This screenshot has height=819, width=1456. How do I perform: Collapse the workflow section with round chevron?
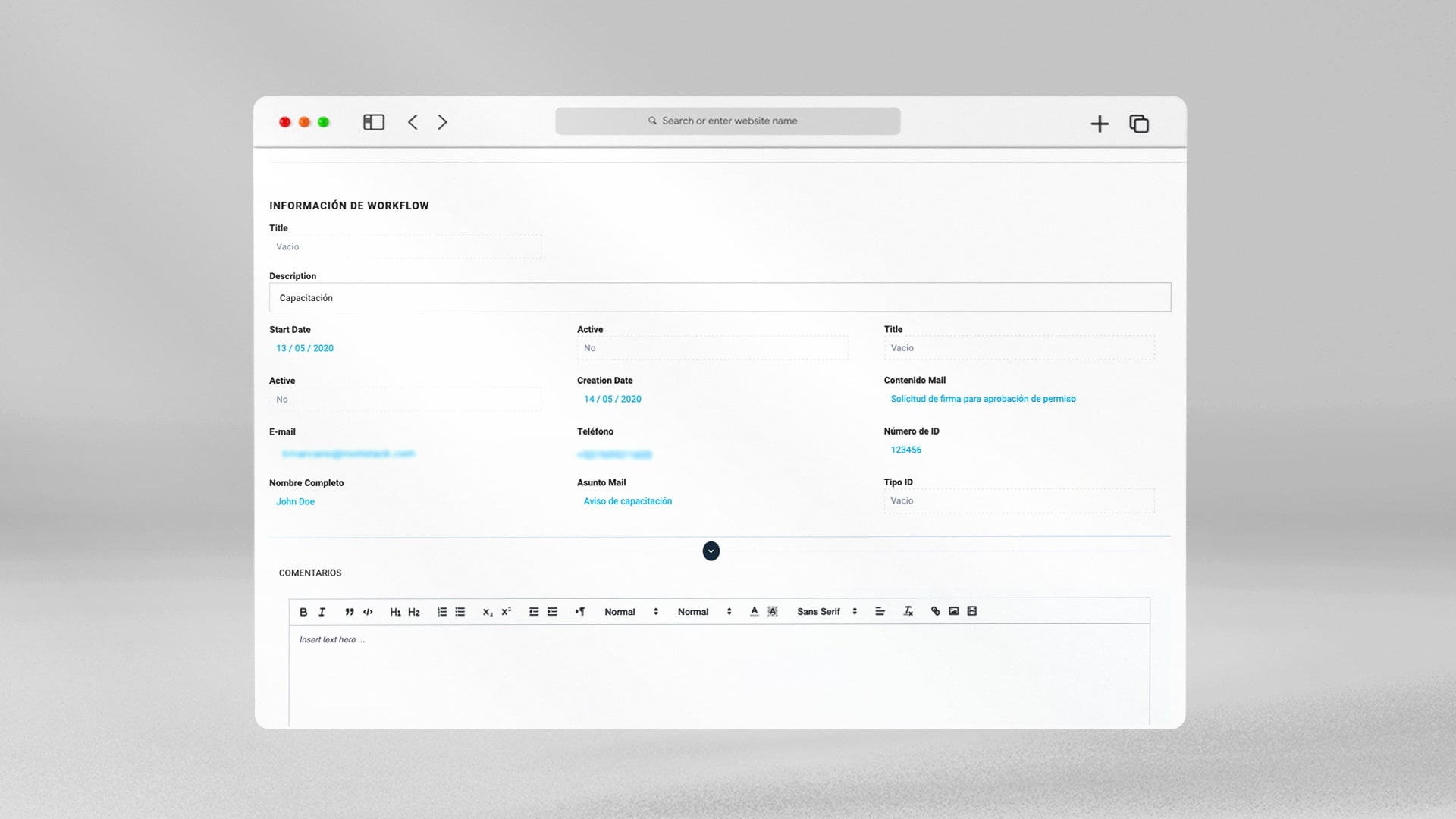[711, 551]
